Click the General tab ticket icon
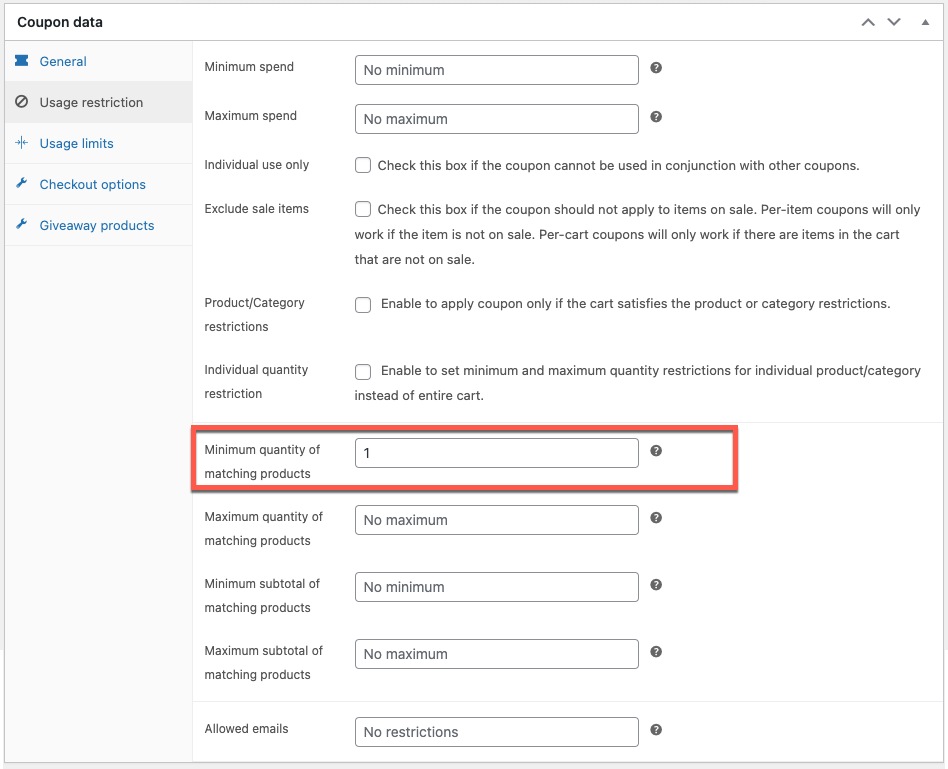948x769 pixels. click(22, 60)
